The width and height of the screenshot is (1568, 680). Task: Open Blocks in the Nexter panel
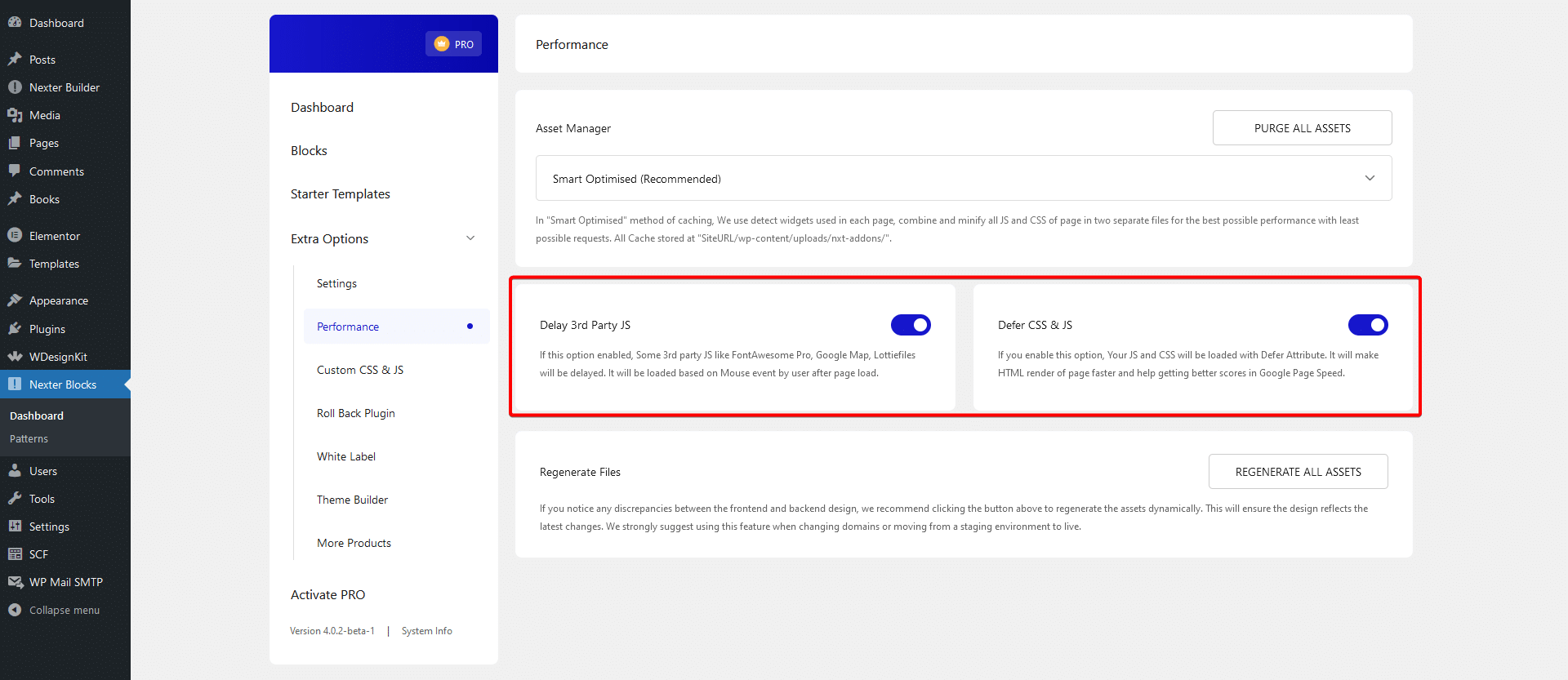pyautogui.click(x=309, y=151)
